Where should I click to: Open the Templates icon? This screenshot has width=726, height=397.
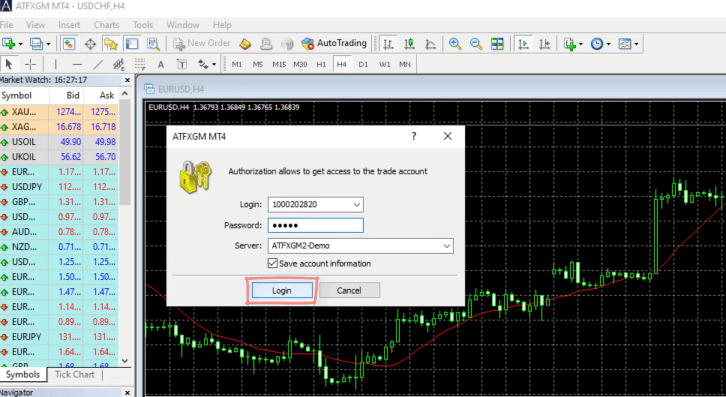625,44
